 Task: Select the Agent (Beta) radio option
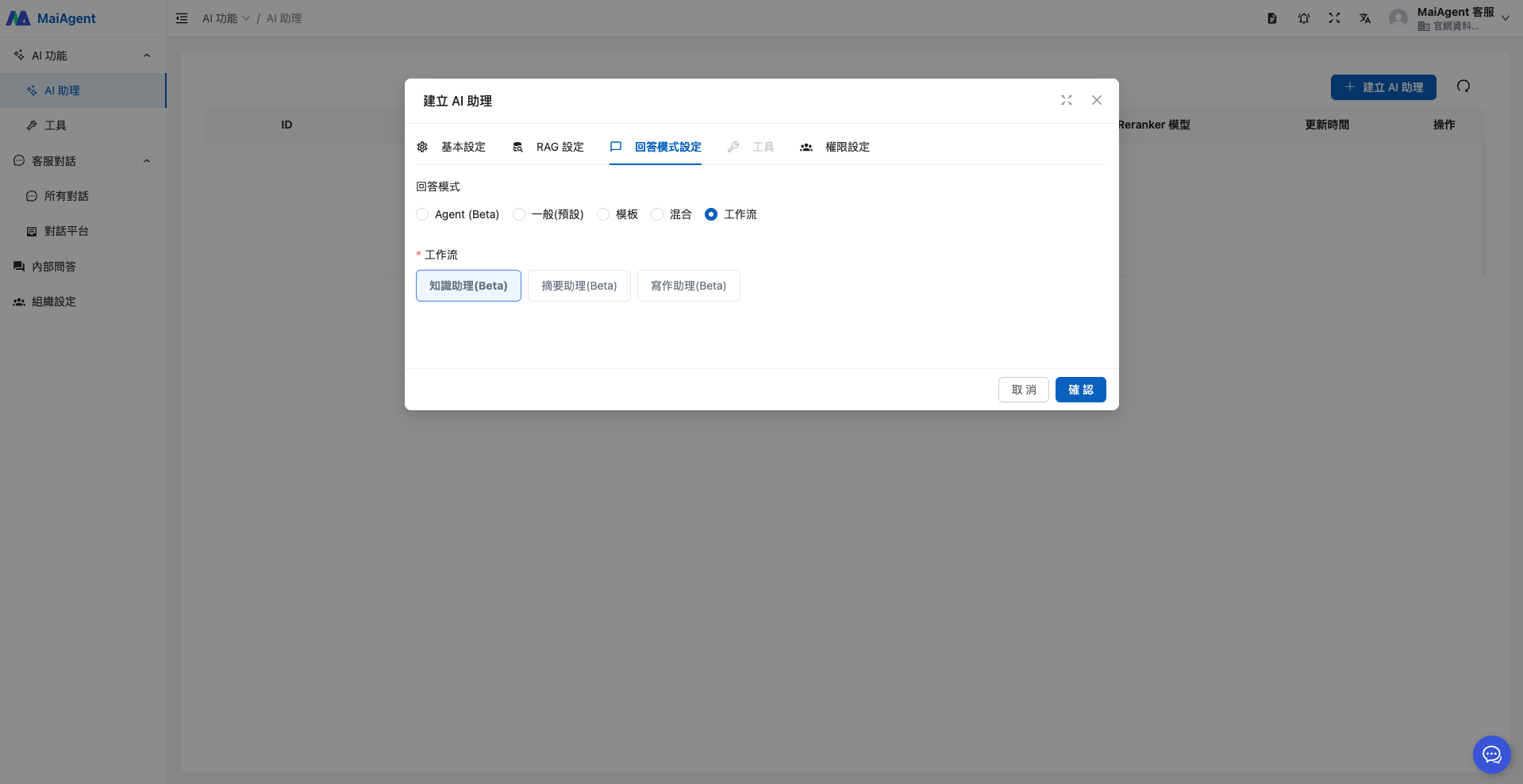(422, 214)
